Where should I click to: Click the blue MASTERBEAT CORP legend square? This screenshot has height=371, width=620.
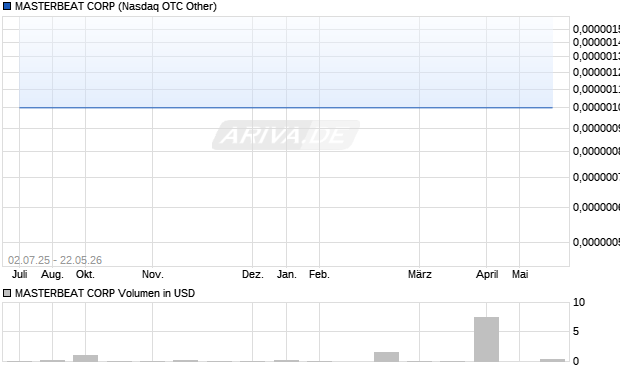(7, 6)
